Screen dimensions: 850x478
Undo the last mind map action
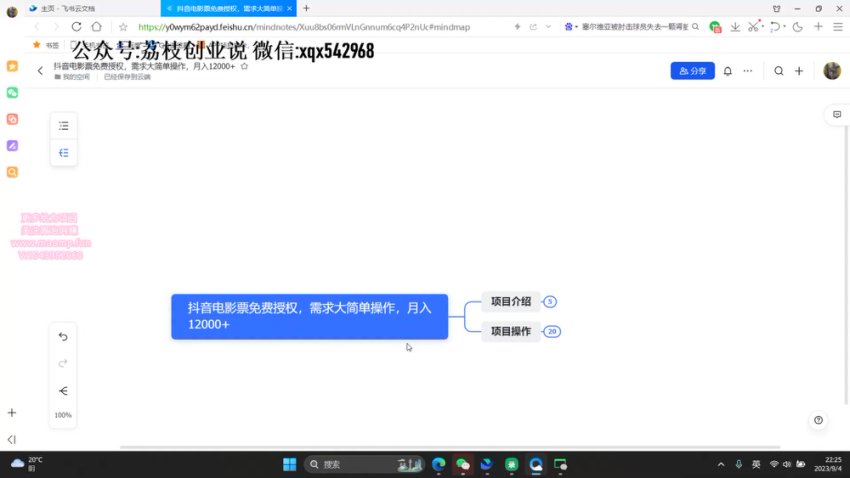point(64,337)
